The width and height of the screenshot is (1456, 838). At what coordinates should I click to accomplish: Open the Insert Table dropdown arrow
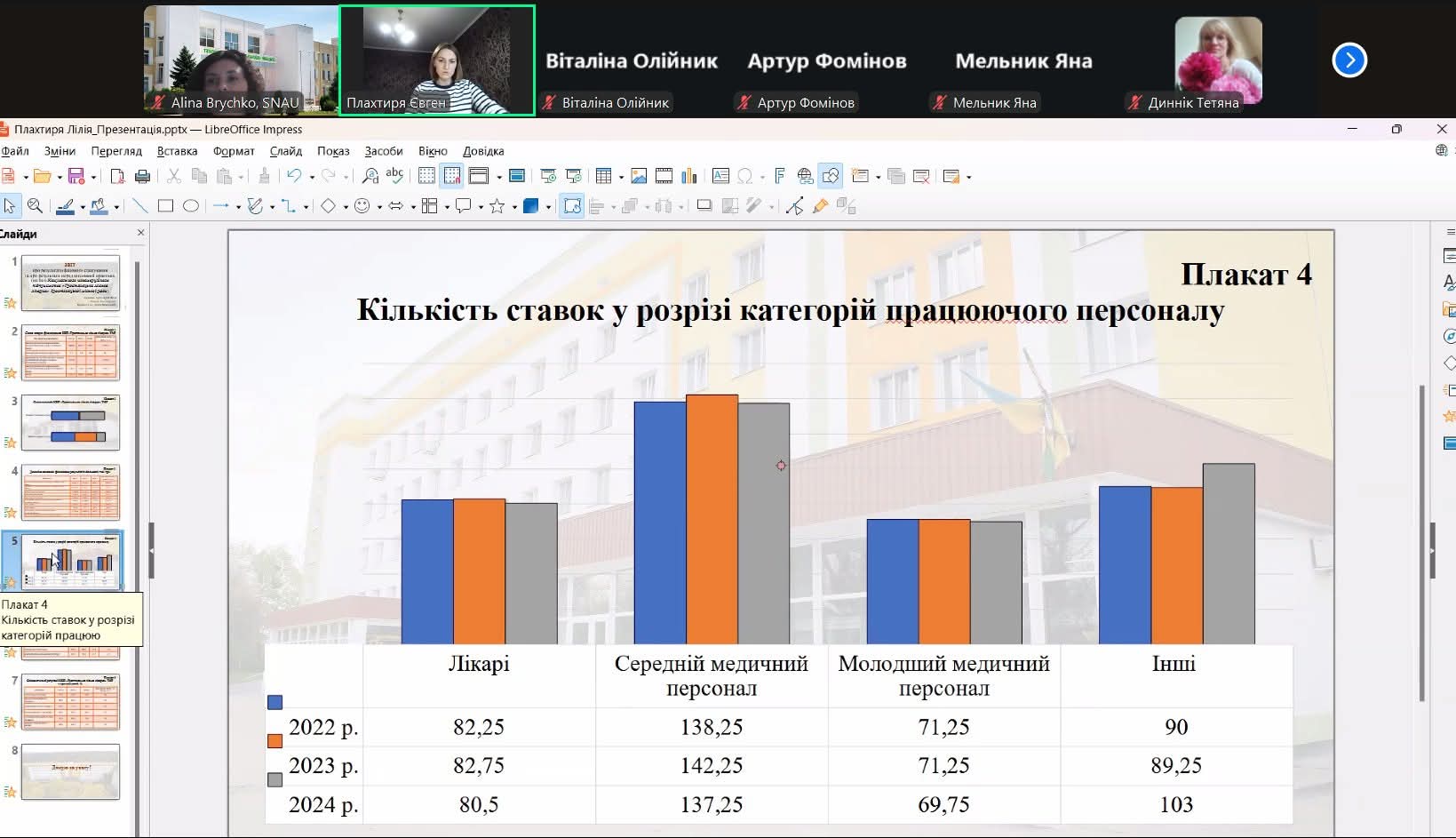point(620,178)
